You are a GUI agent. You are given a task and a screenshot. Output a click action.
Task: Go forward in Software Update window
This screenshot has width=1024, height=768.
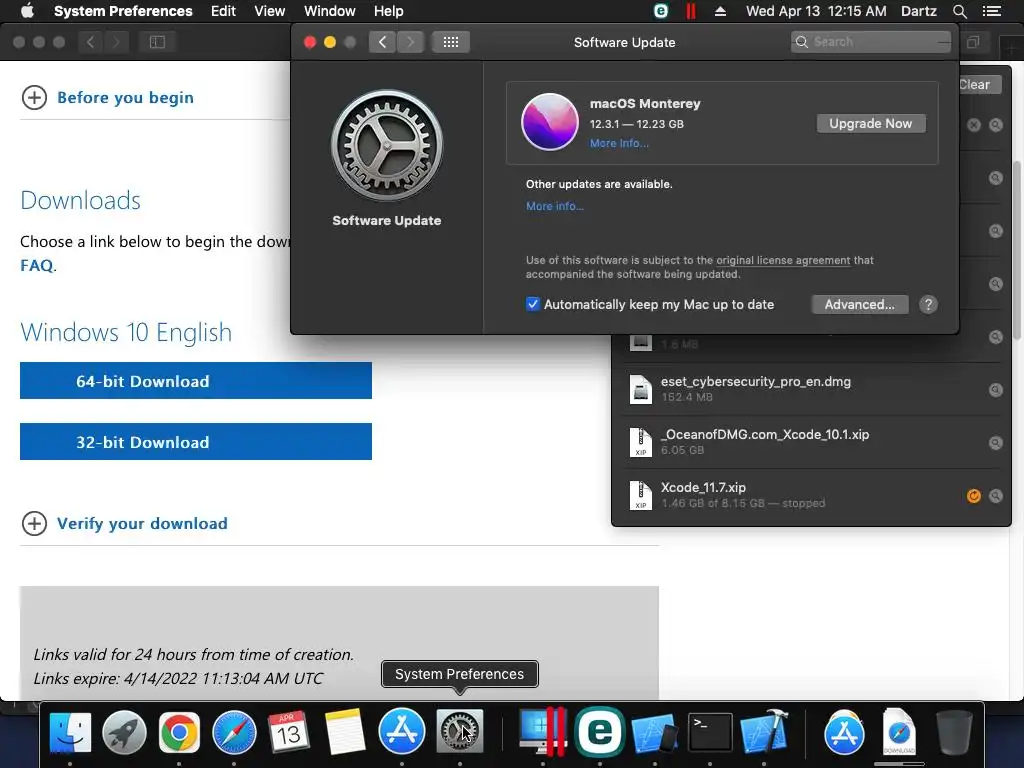click(x=410, y=42)
